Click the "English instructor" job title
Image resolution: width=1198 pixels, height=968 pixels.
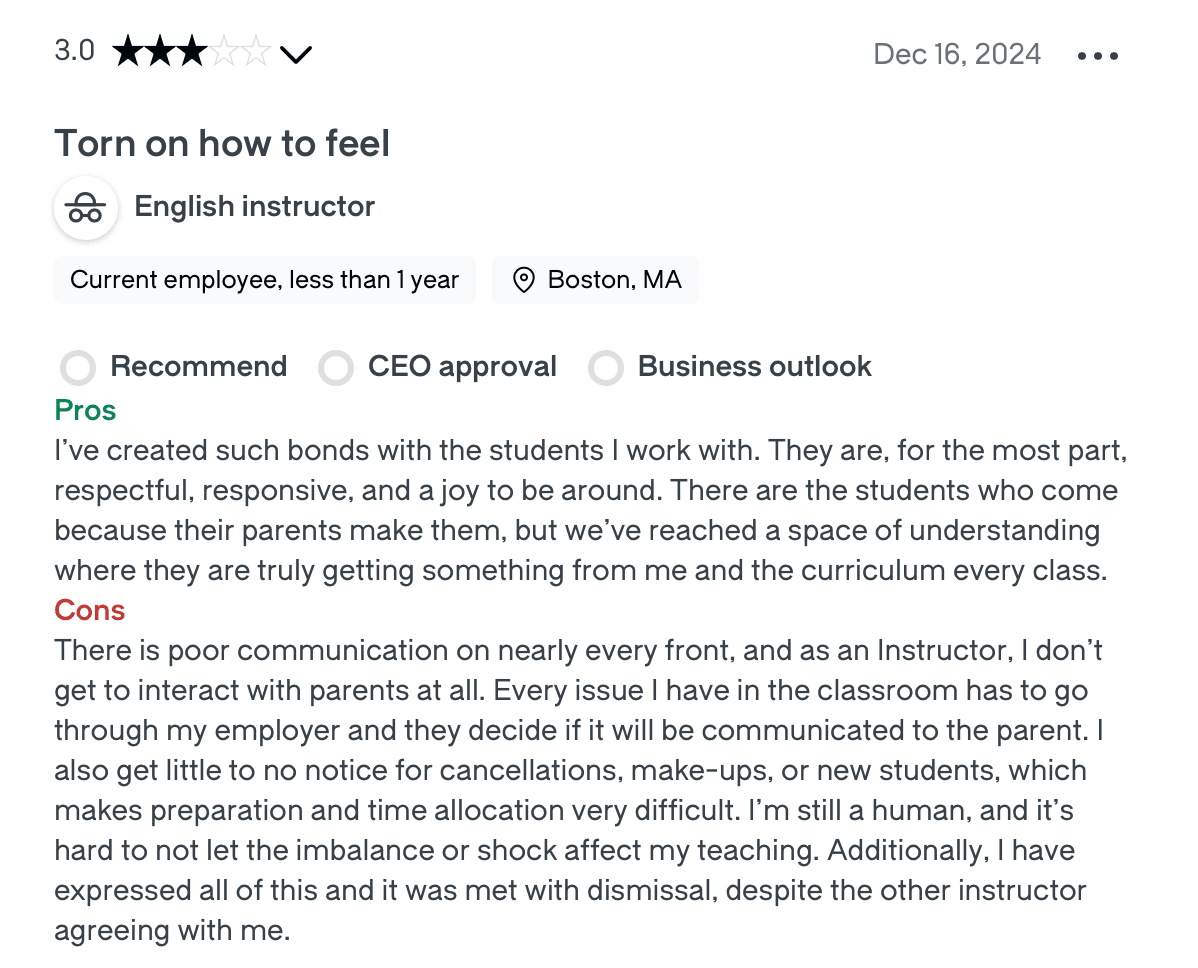tap(254, 207)
